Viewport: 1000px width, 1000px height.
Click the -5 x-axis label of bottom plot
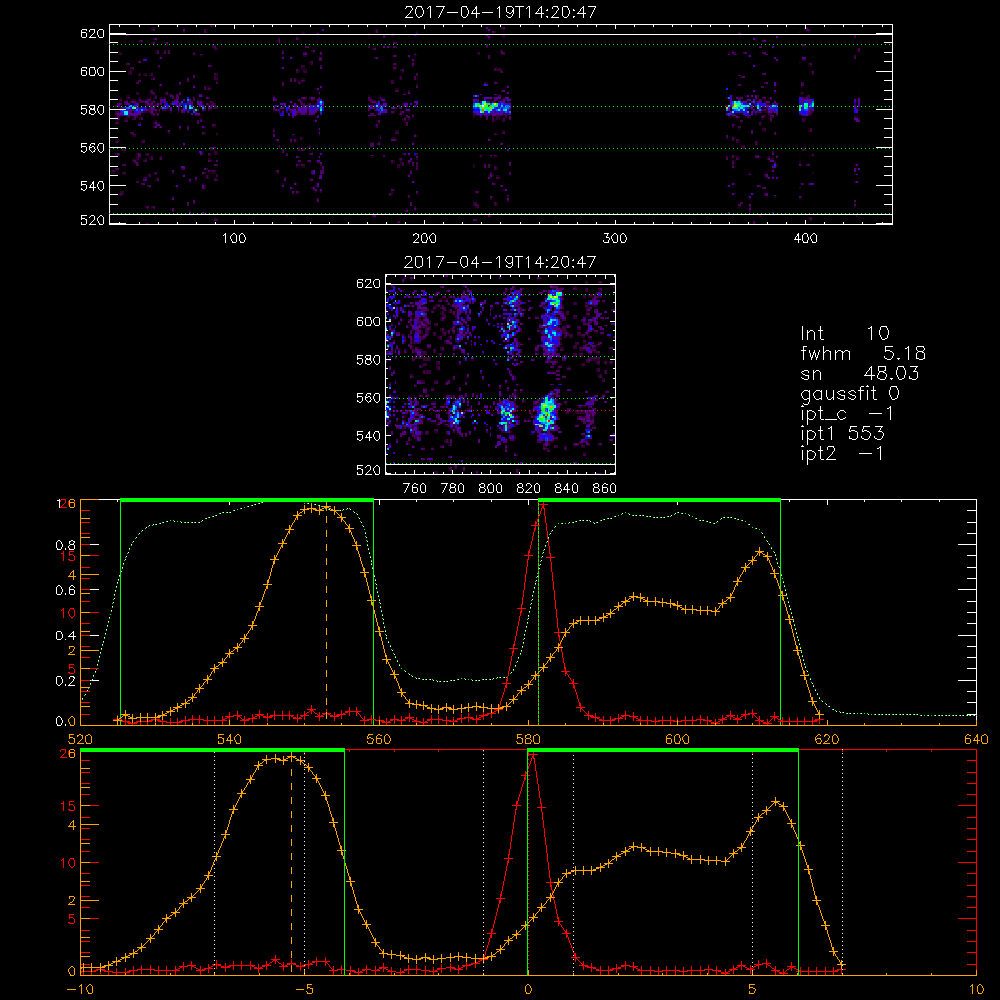point(304,990)
